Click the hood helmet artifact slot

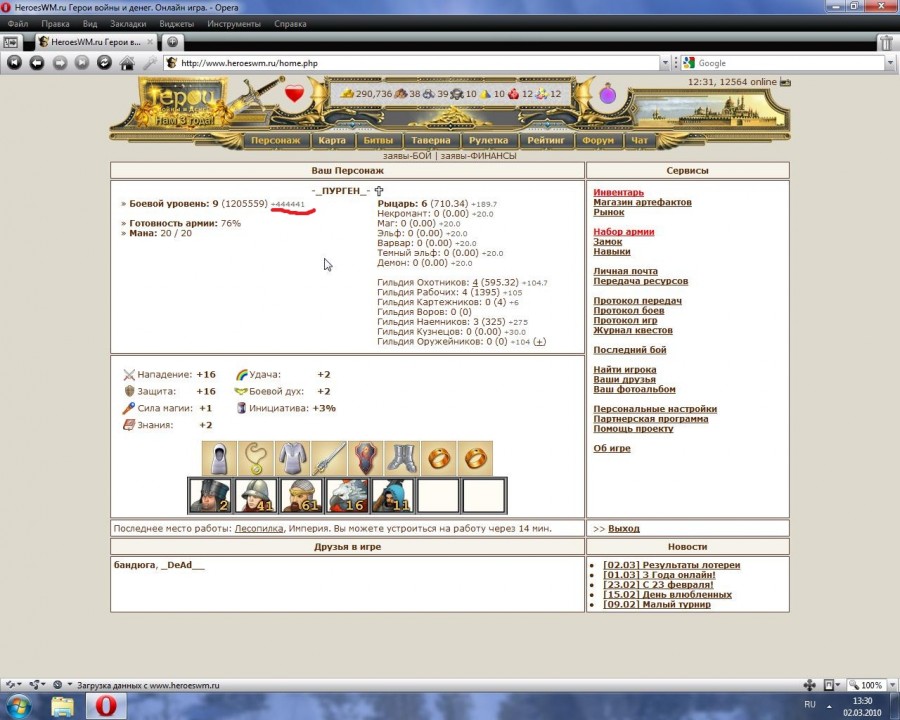[219, 458]
